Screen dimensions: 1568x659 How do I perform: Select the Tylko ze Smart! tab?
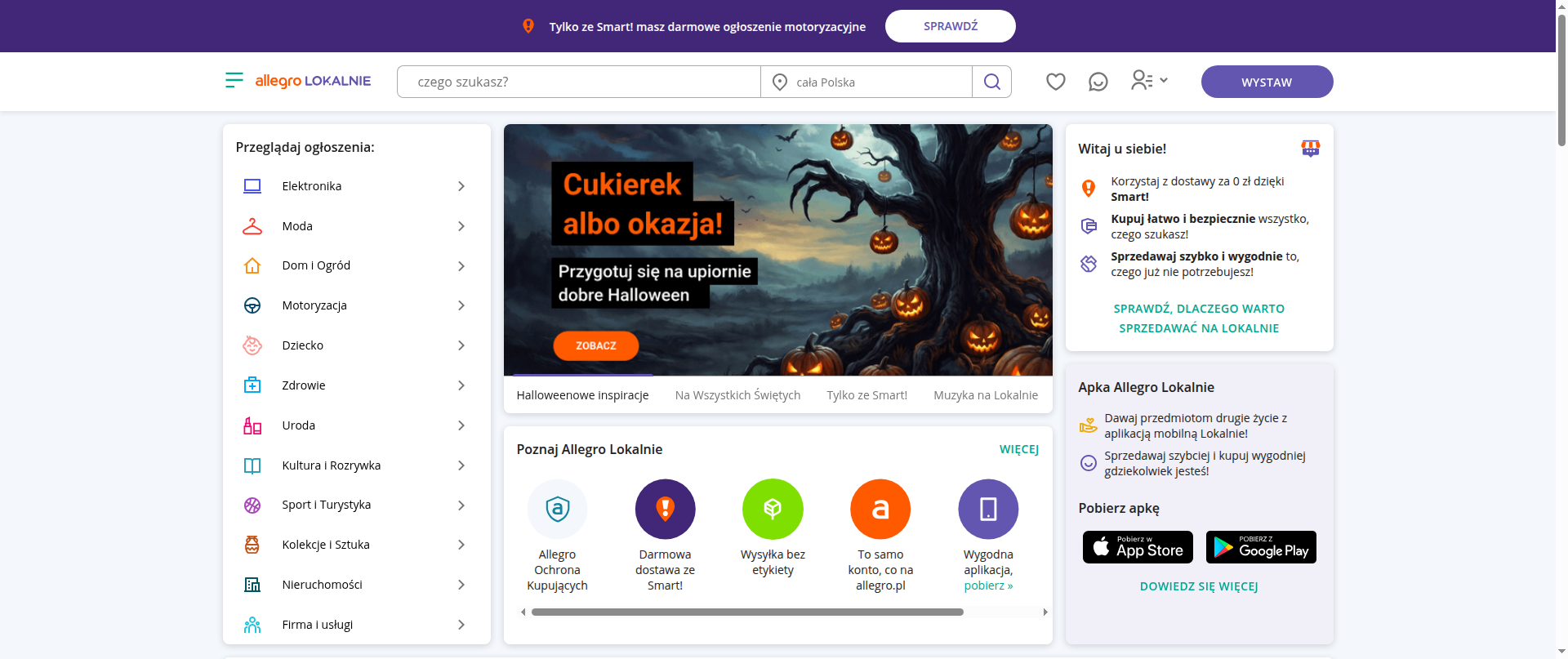(x=866, y=395)
